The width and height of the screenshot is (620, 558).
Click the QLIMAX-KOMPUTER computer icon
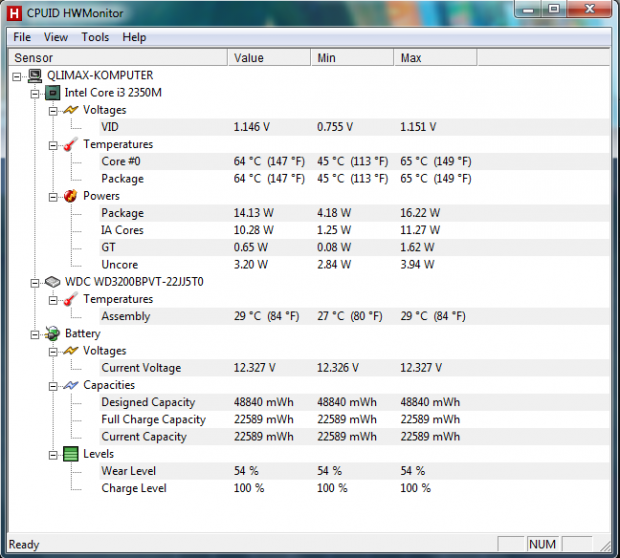(x=35, y=76)
